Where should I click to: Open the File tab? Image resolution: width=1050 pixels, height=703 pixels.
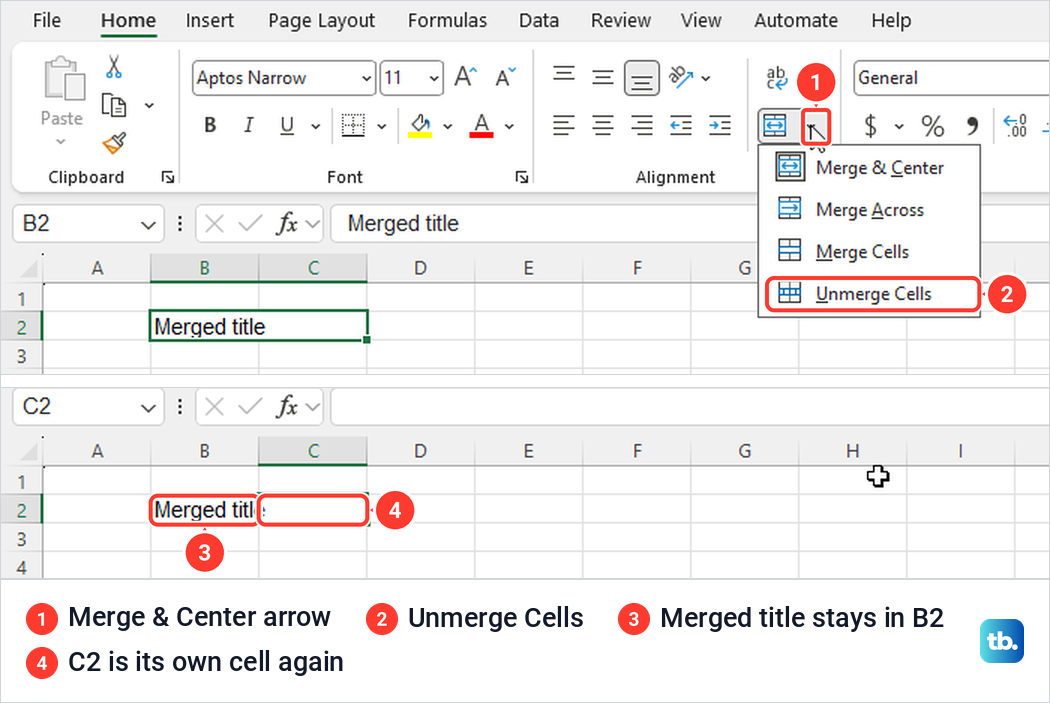coord(47,20)
